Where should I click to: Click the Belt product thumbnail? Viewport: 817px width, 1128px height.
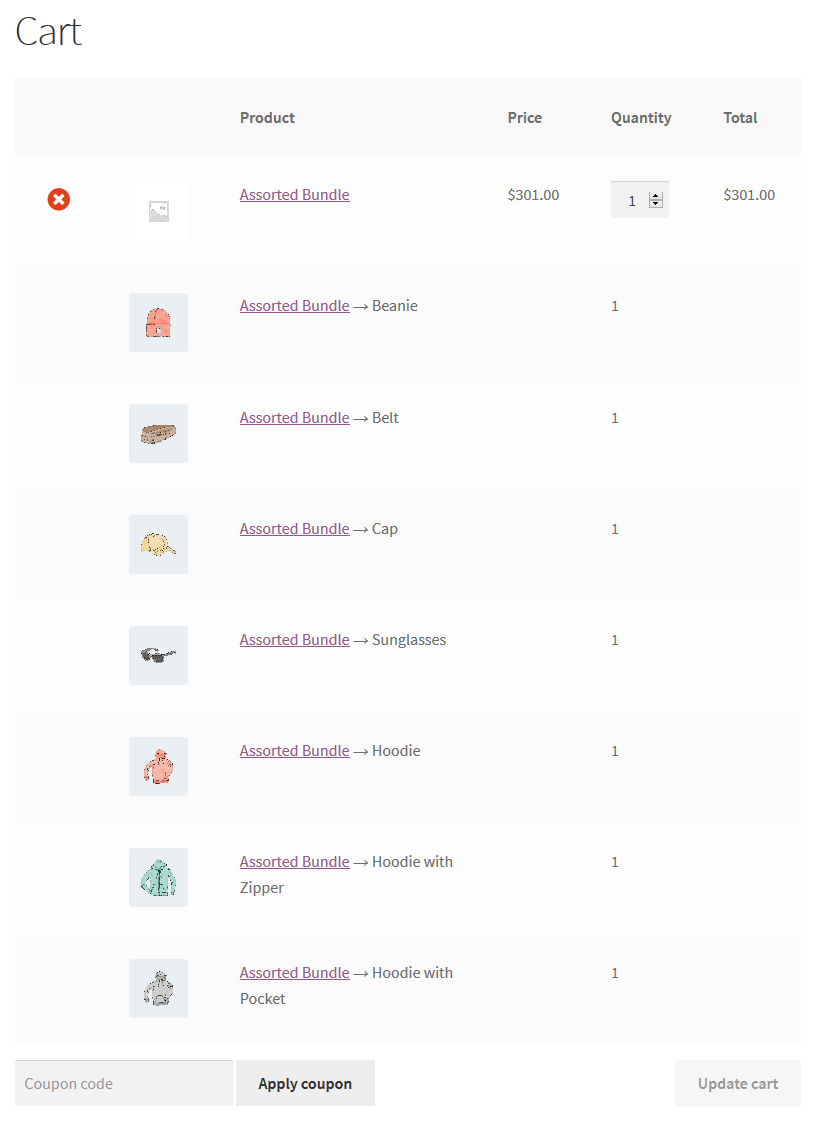click(158, 433)
